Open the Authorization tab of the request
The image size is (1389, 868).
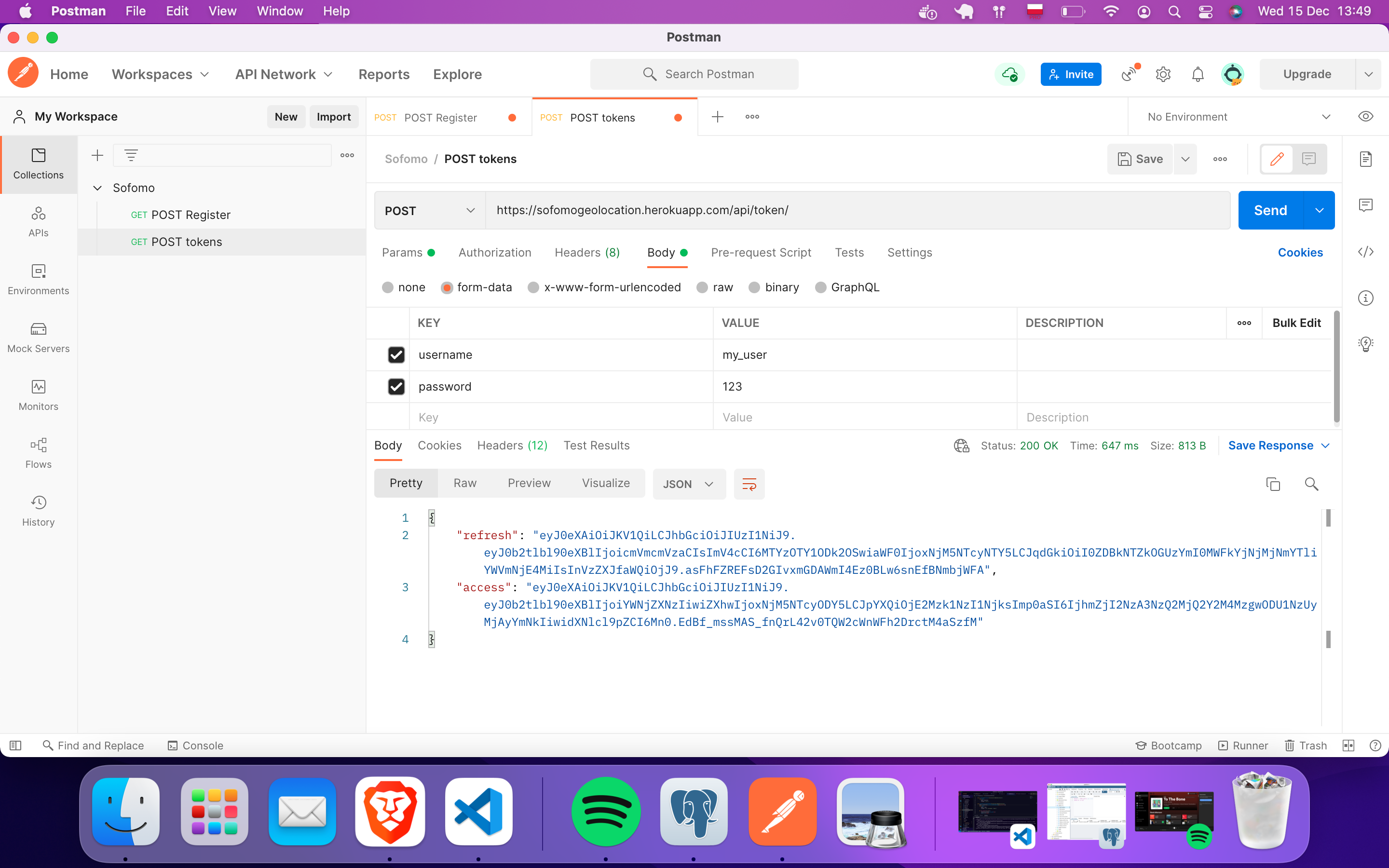pos(494,253)
